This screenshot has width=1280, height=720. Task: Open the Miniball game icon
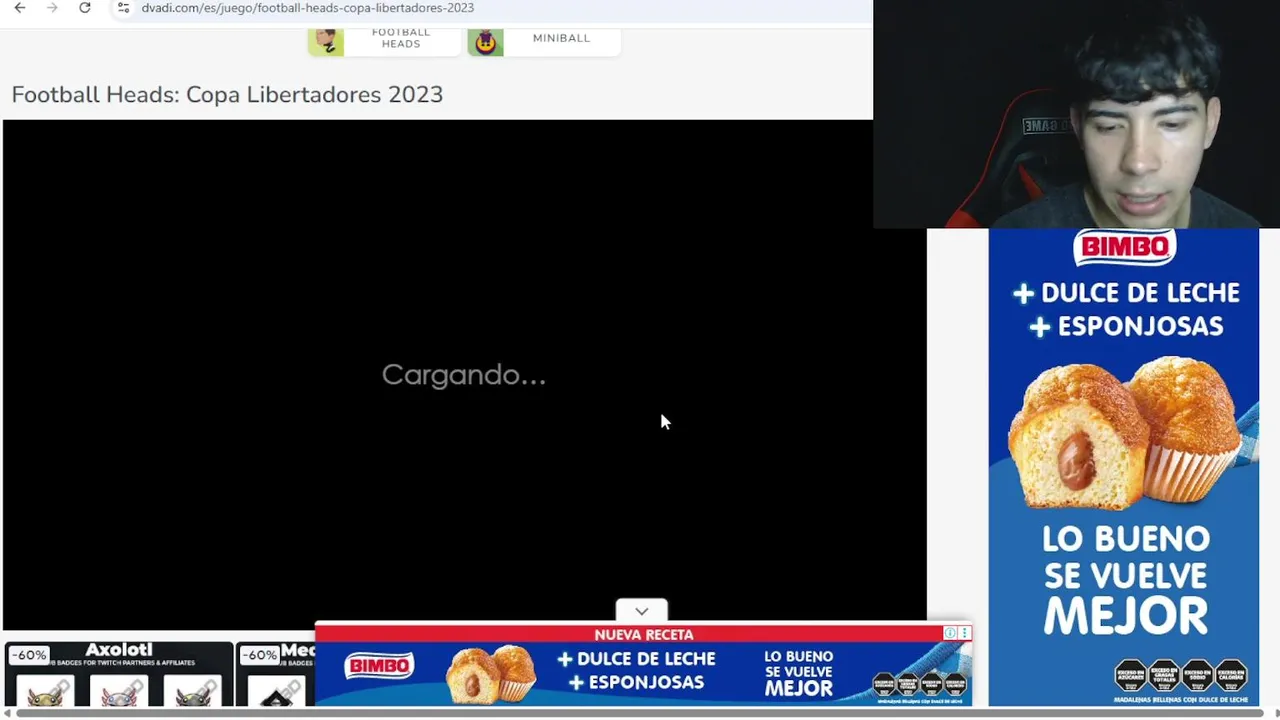[485, 41]
